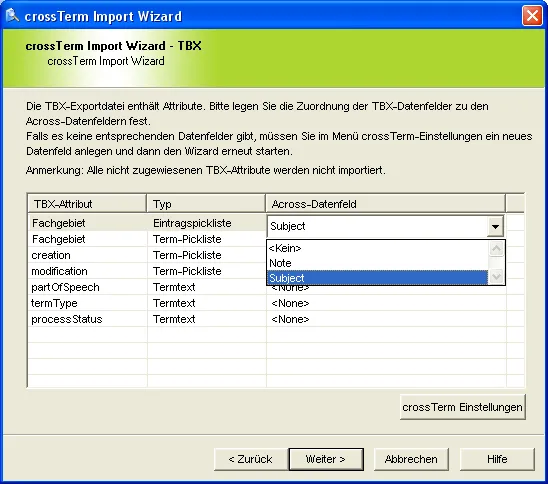The image size is (548, 484).
Task: Go back with the Zurück button
Action: coord(250,459)
